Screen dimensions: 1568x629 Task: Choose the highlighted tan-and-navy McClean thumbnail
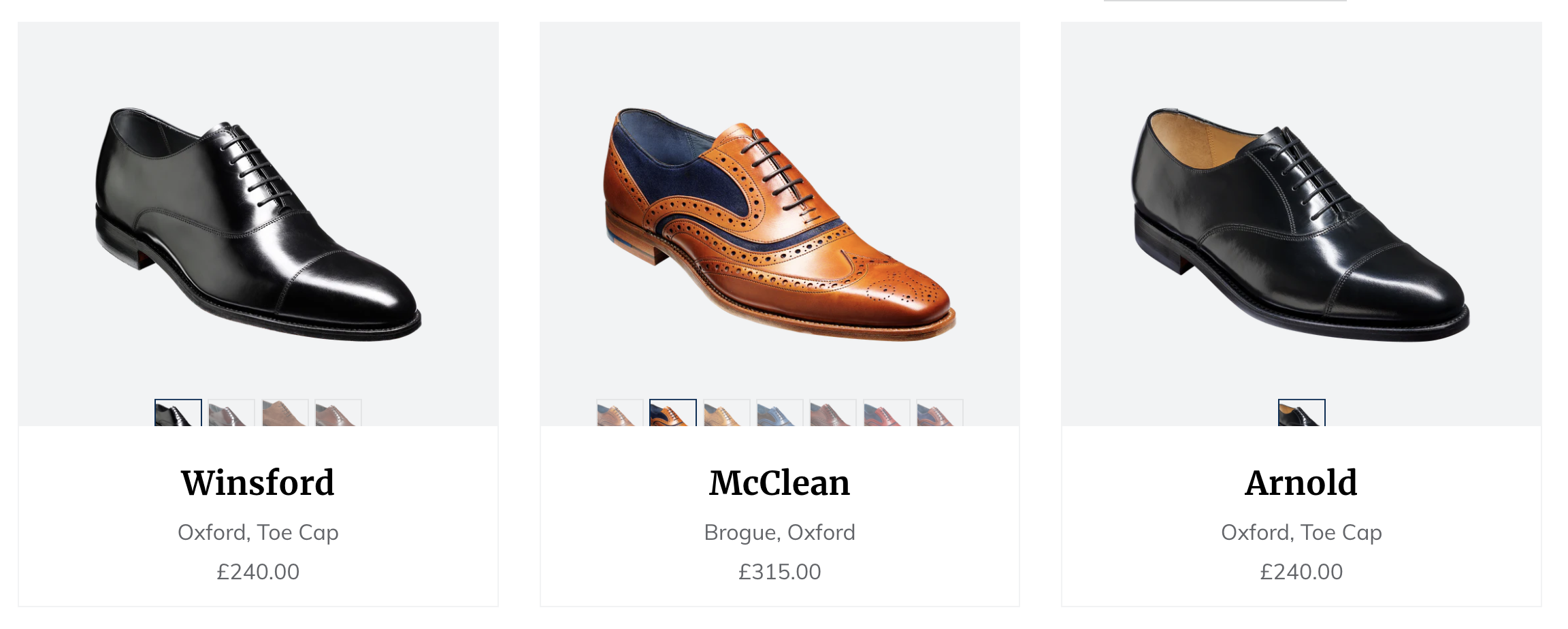pyautogui.click(x=673, y=413)
